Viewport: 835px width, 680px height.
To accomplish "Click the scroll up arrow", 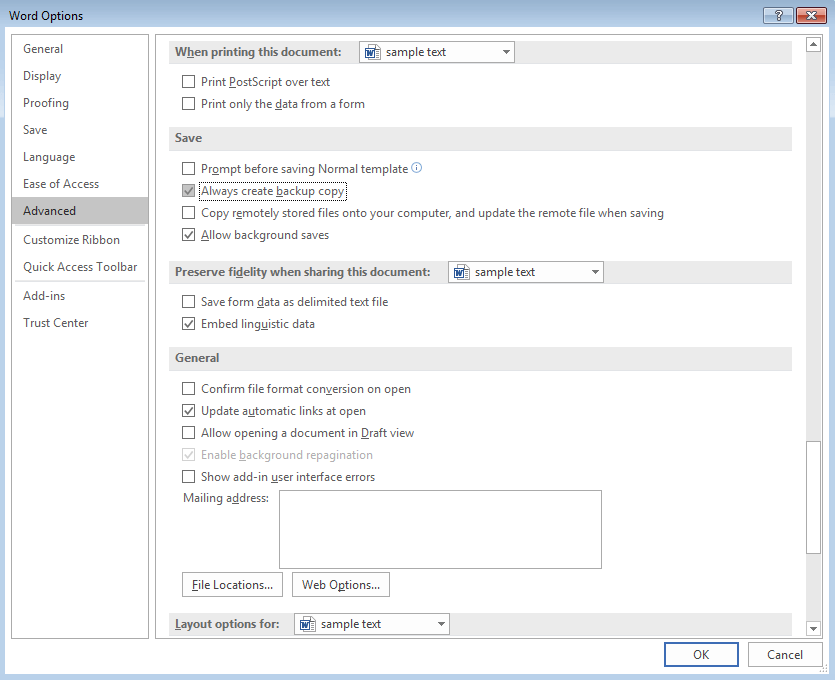I will (813, 45).
